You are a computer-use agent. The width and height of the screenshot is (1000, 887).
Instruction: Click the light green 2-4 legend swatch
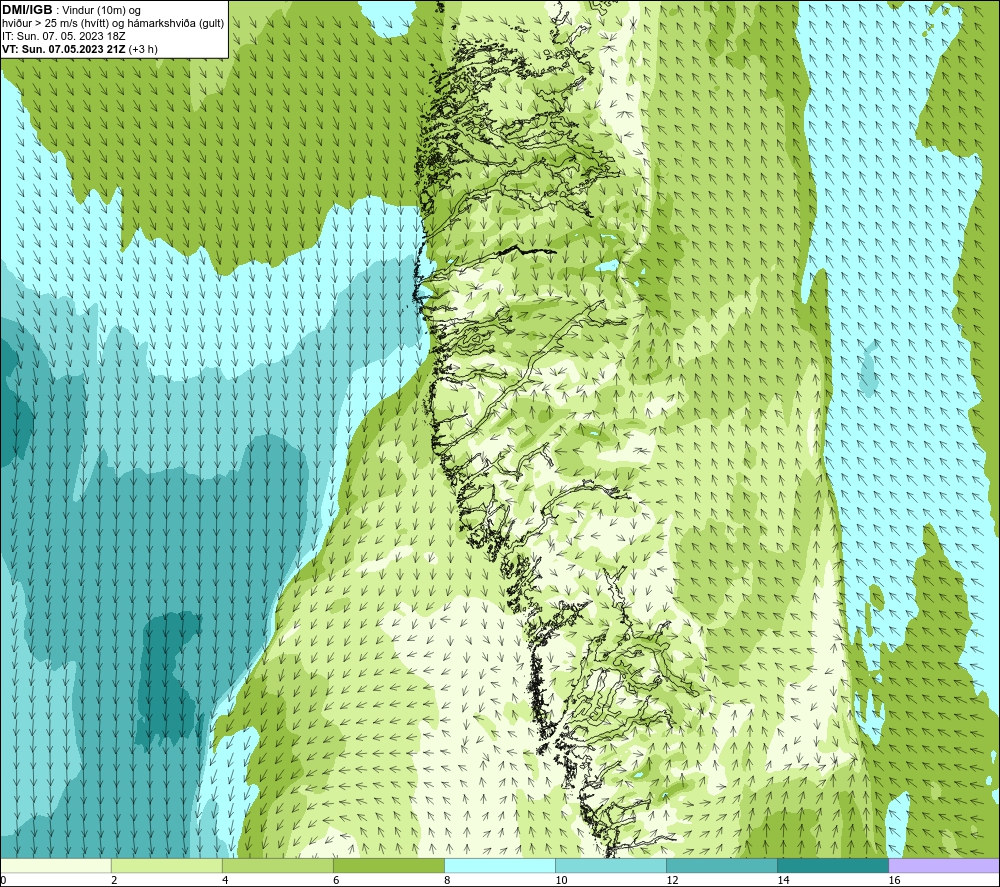(x=166, y=865)
